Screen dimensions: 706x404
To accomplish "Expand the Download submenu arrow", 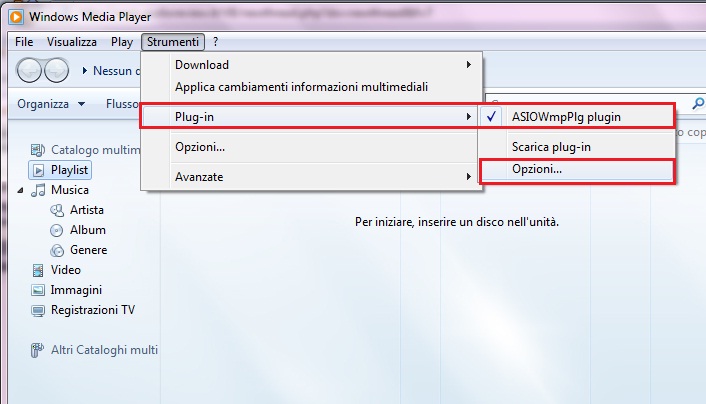I will click(469, 65).
